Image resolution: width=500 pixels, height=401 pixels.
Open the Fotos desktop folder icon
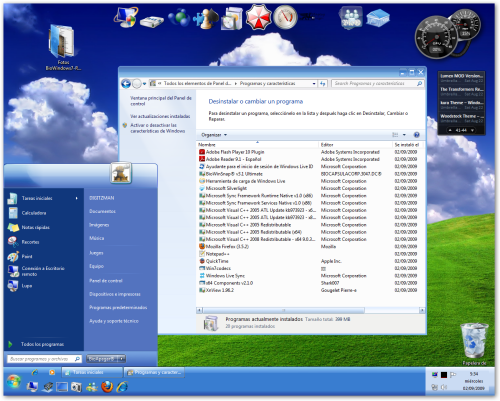tap(63, 48)
